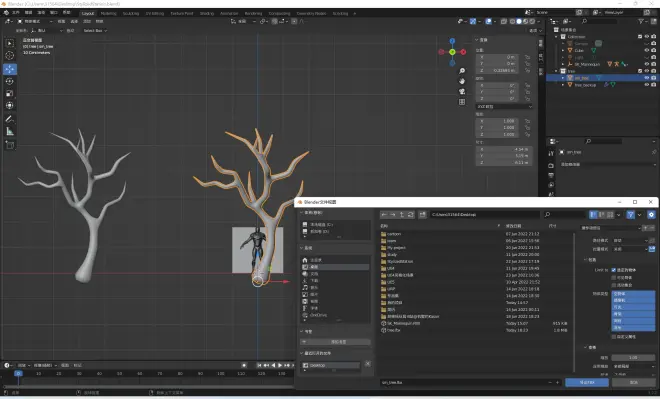This screenshot has width=660, height=399.
Task: Switch to the Sculpting workspace tab
Action: (x=130, y=13)
